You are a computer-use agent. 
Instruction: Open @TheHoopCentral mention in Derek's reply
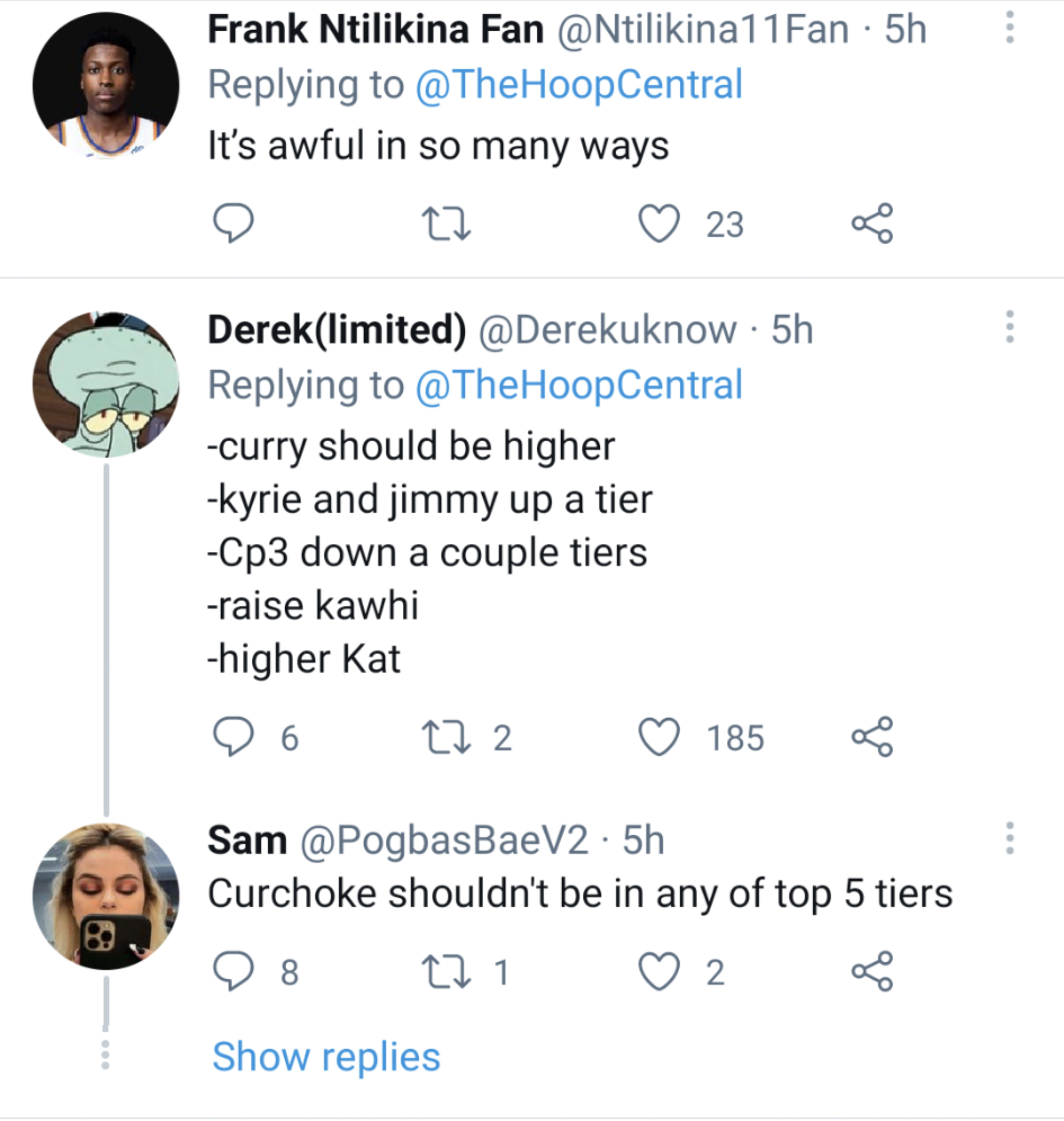[x=579, y=385]
